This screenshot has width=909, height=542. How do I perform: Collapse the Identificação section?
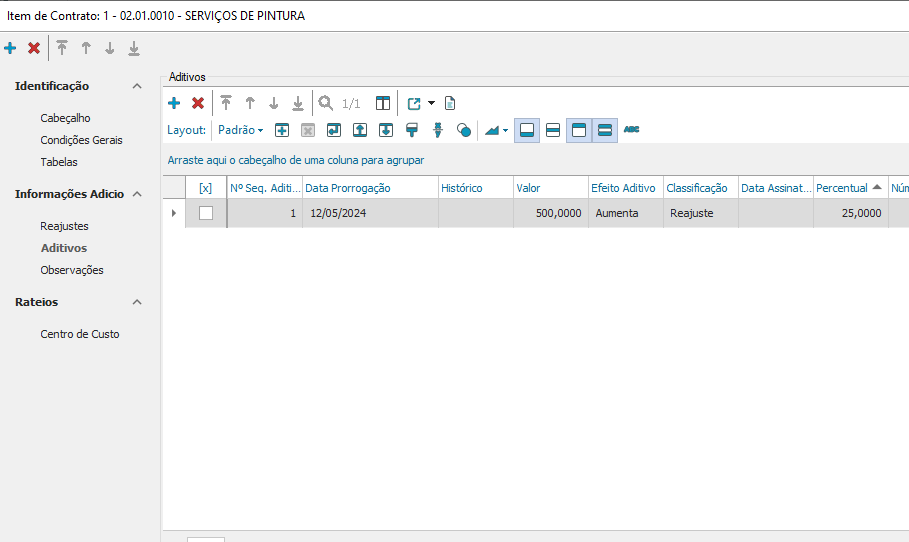137,86
